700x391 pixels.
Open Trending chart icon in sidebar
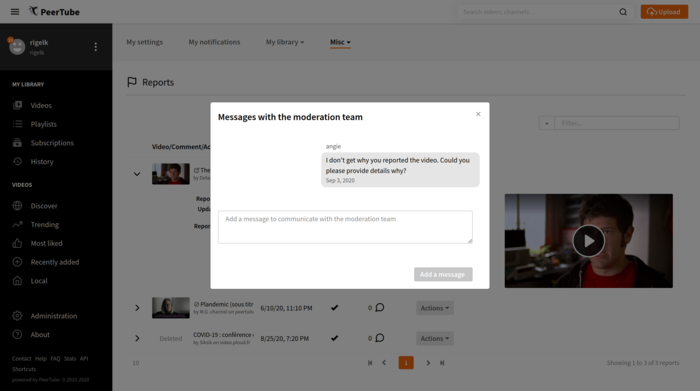coord(17,225)
